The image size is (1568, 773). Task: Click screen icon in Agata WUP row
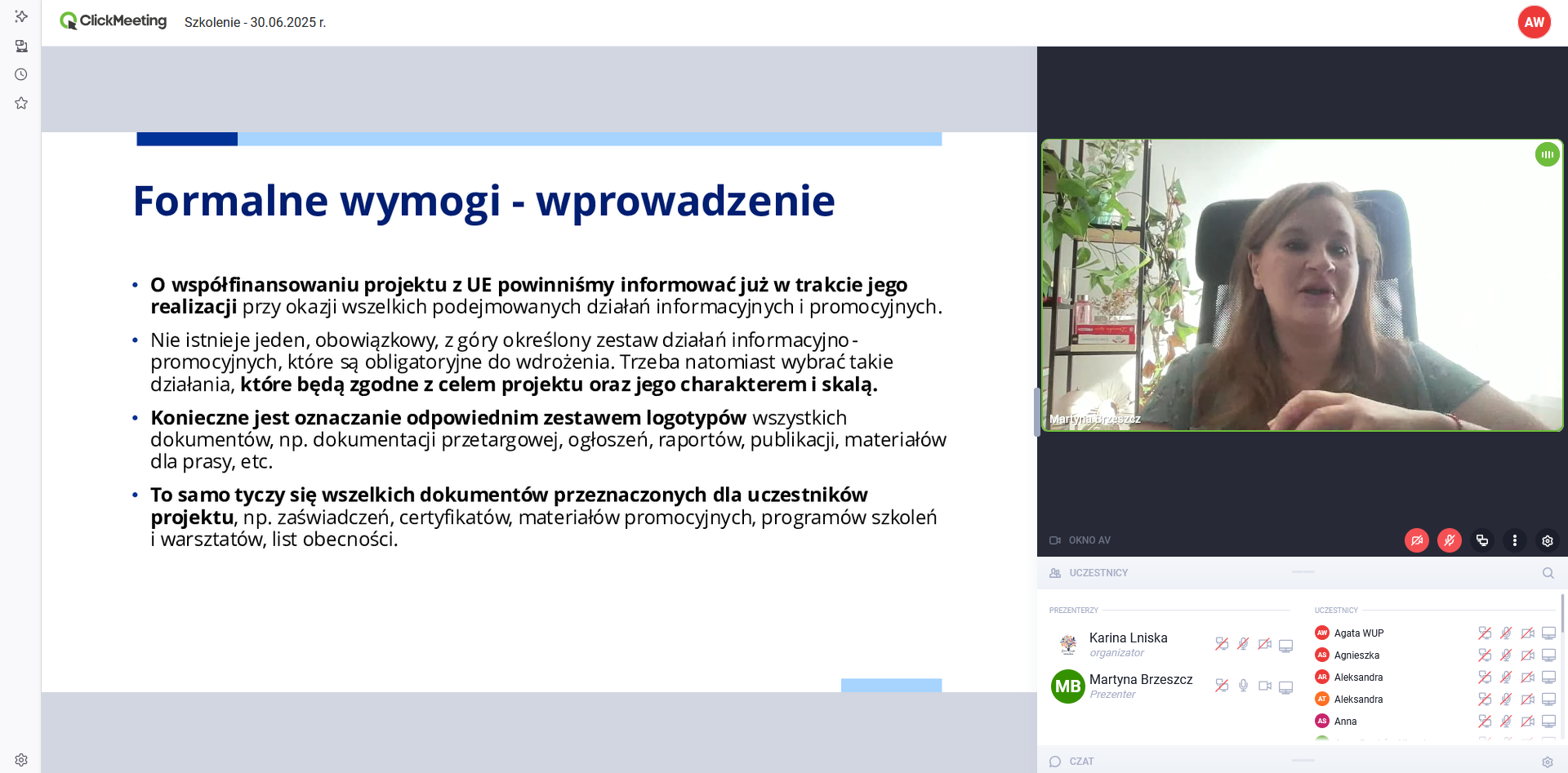(x=1548, y=633)
